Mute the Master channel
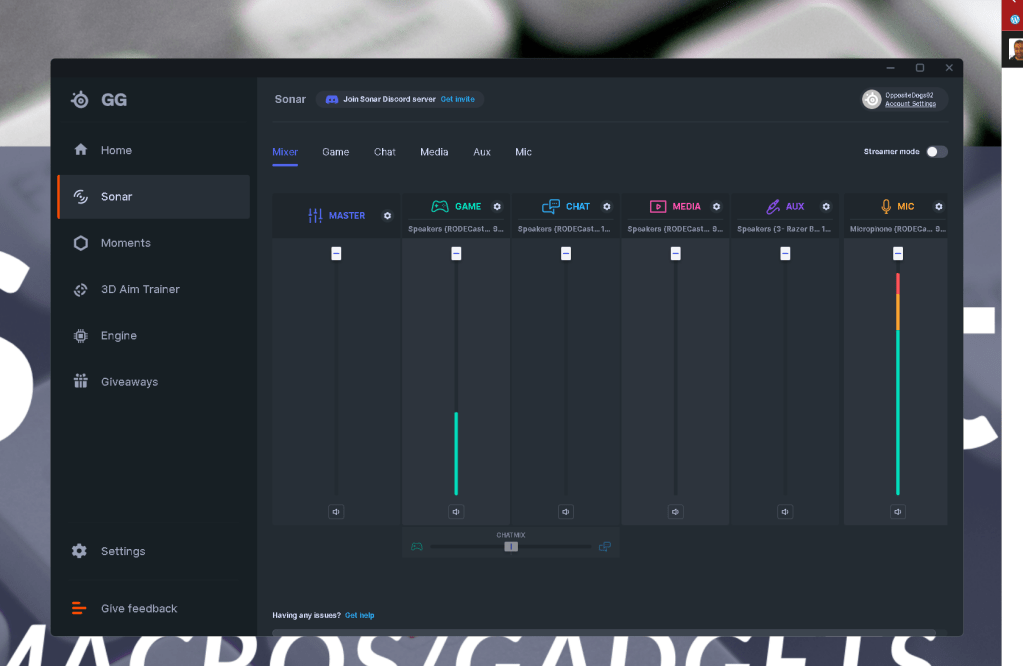 click(x=336, y=512)
